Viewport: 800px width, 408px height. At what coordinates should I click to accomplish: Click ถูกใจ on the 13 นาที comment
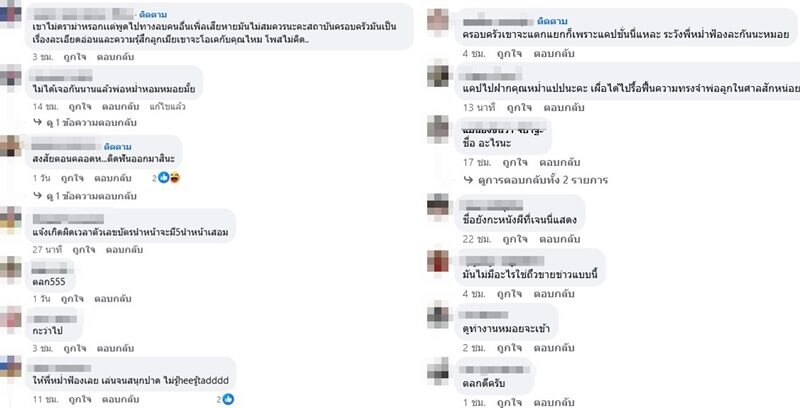pyautogui.click(x=519, y=108)
